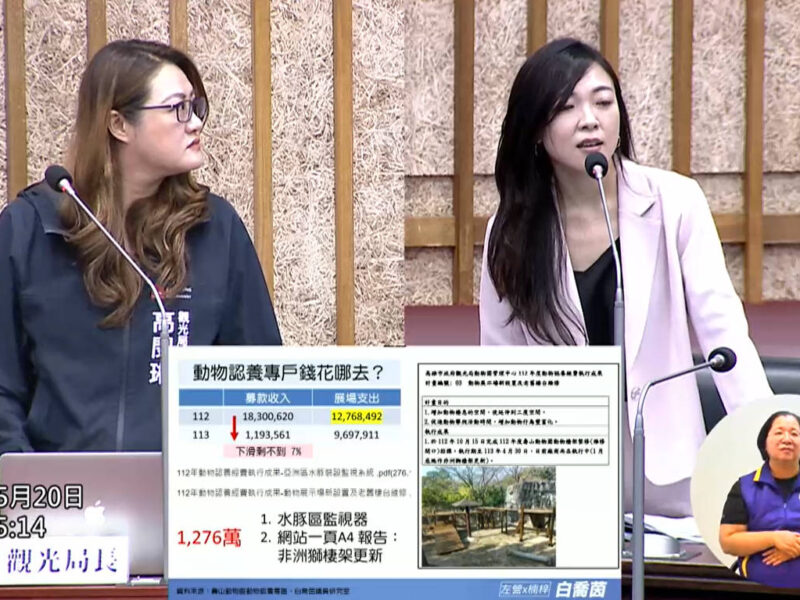Click the 左營x楠梓 district tag

pyautogui.click(x=525, y=590)
